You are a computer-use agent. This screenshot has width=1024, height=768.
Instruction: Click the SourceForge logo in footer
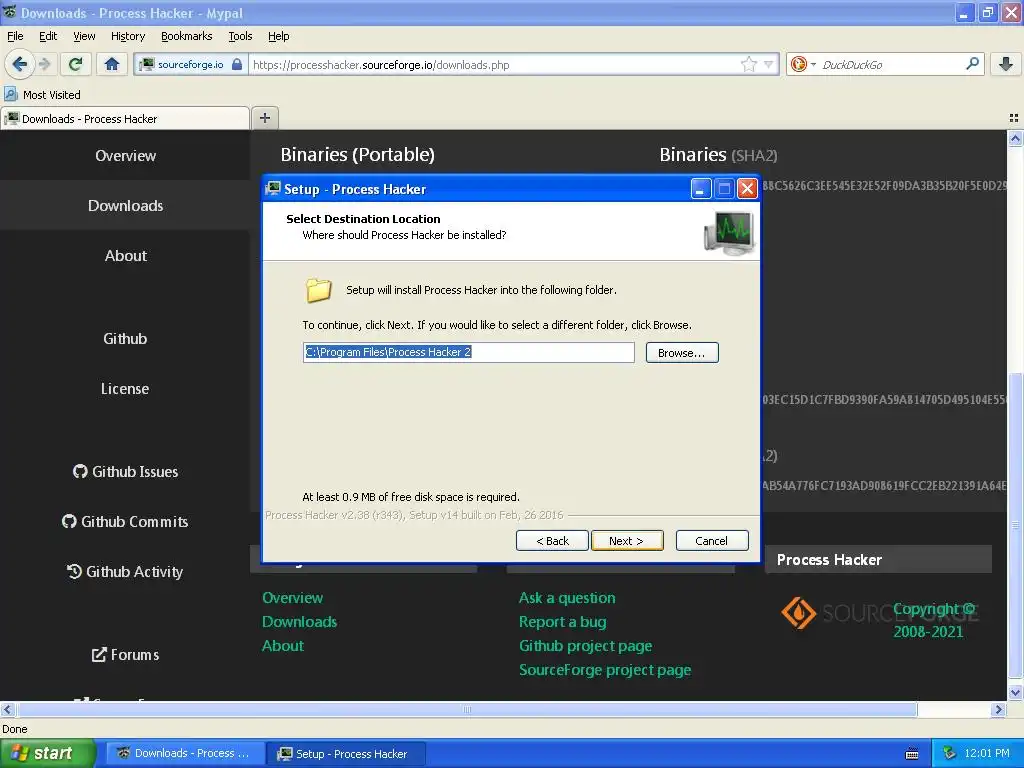pyautogui.click(x=879, y=613)
